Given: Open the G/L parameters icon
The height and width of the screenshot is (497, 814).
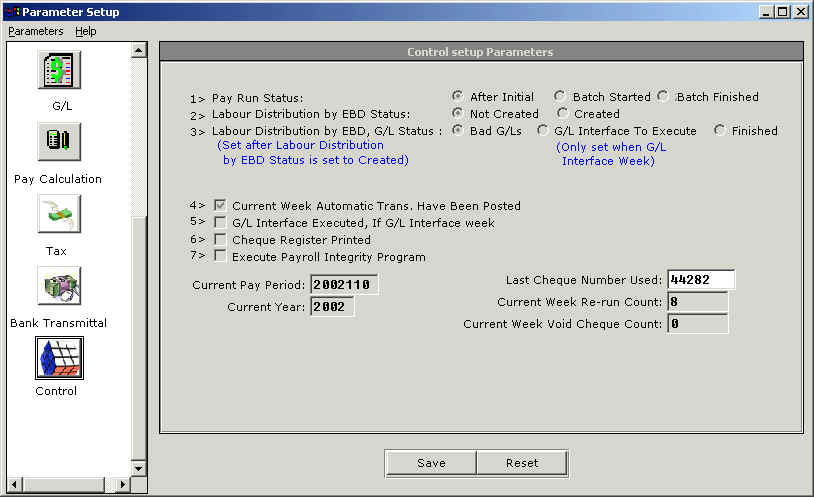Looking at the screenshot, I should [59, 70].
